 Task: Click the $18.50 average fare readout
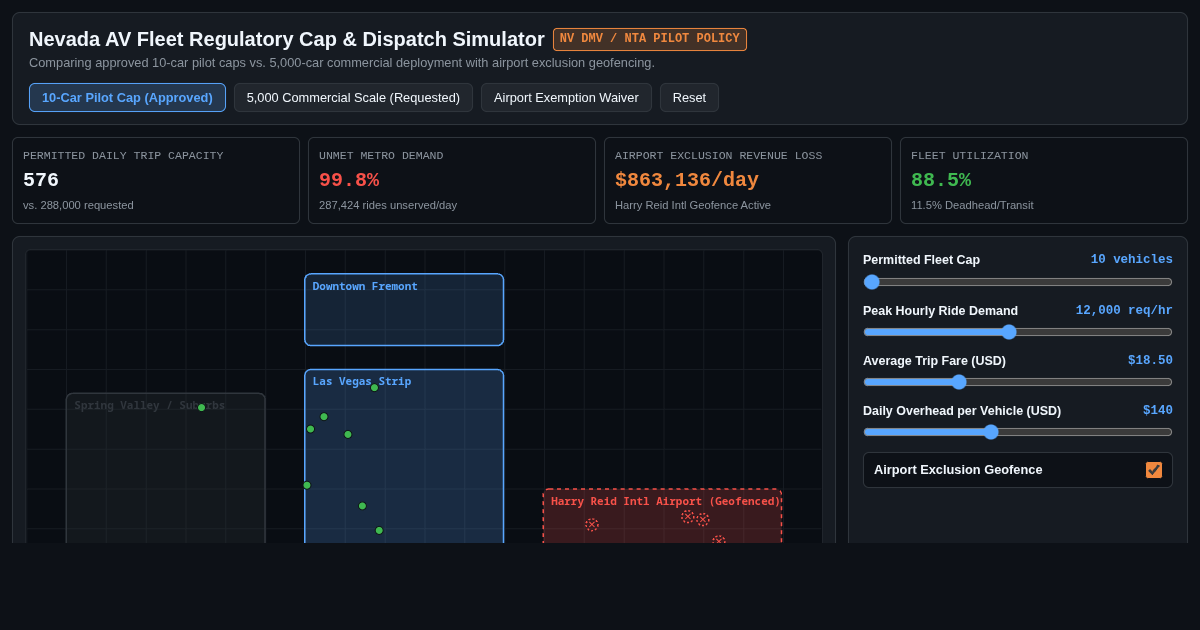tap(1150, 360)
